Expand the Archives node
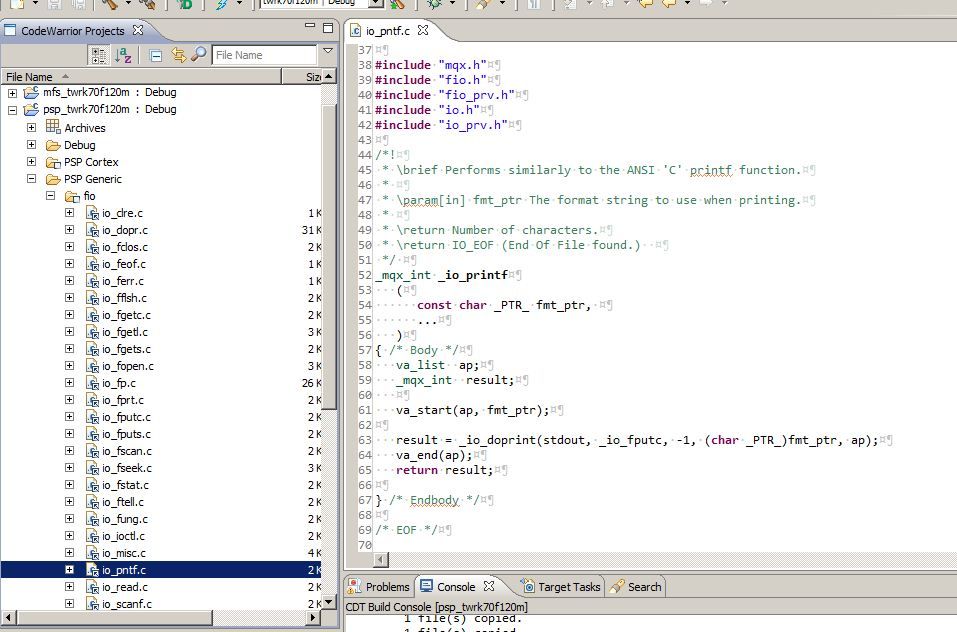This screenshot has height=632, width=957. click(x=31, y=127)
